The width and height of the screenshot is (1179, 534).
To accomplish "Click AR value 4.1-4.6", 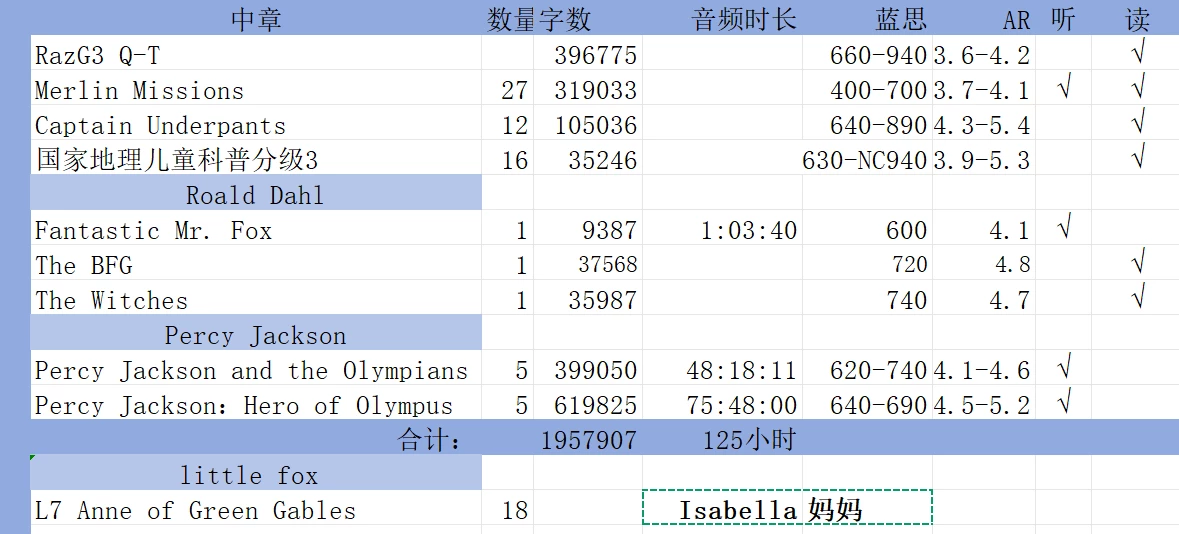I will click(x=984, y=369).
